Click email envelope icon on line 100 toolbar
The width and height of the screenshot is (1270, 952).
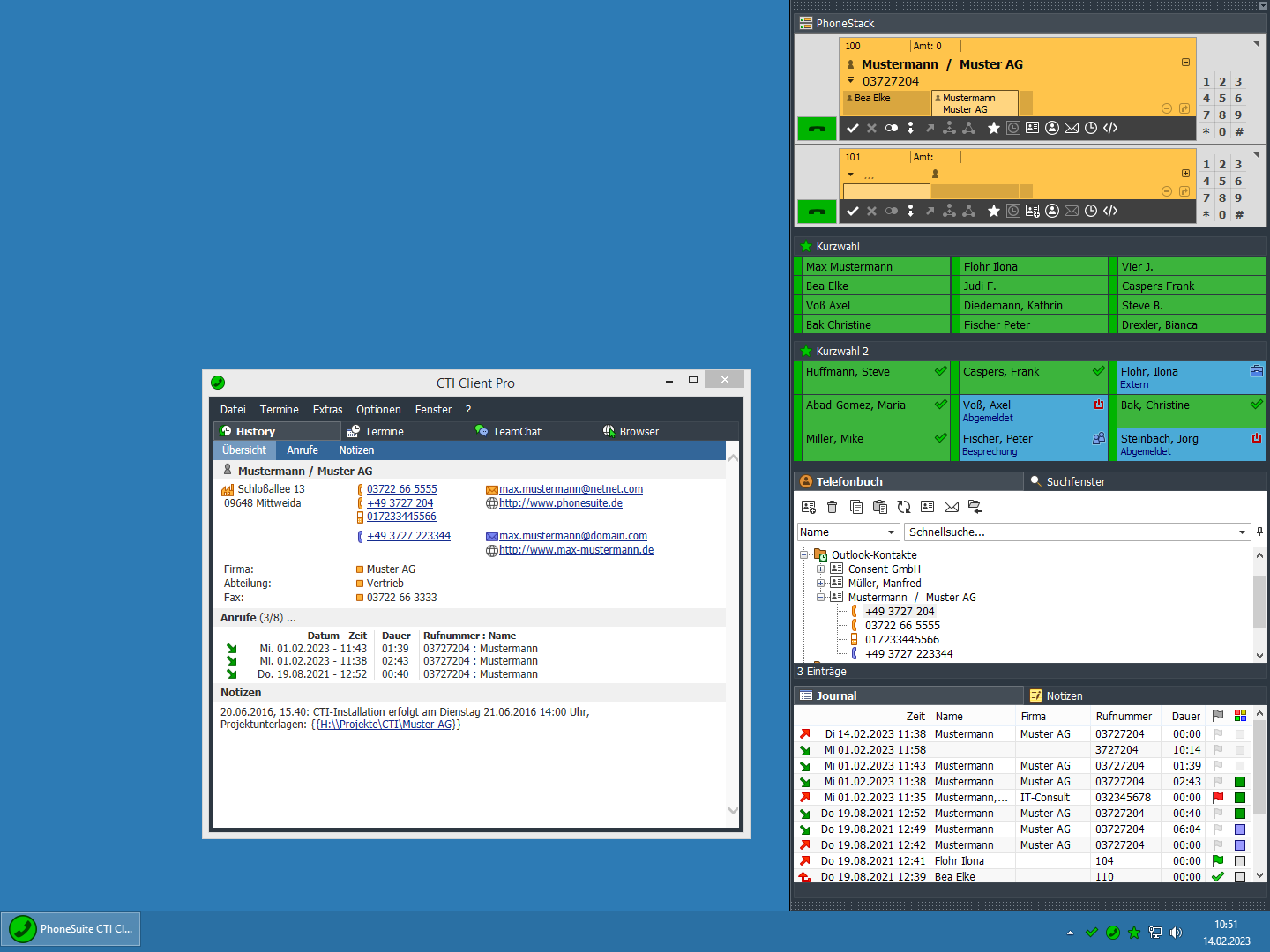pyautogui.click(x=1072, y=129)
